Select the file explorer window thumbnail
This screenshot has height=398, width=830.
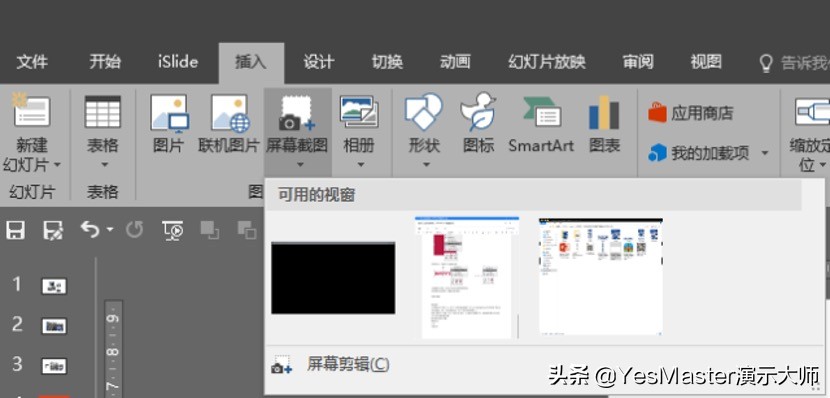(x=601, y=276)
